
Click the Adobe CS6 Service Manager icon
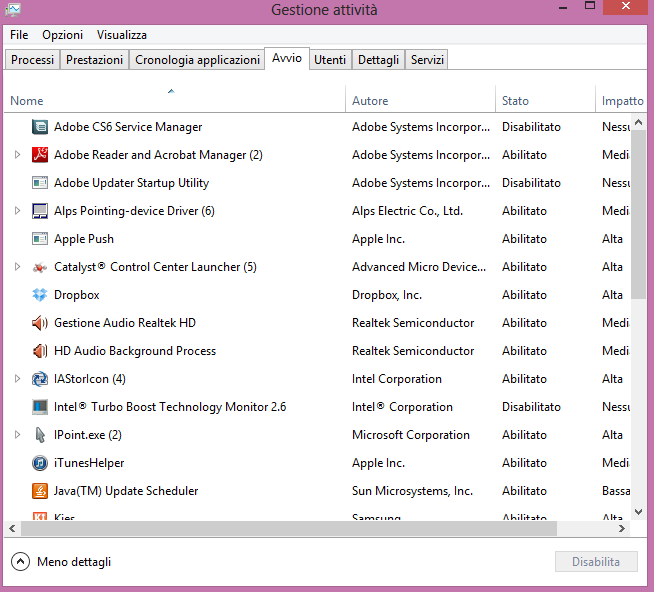click(40, 127)
